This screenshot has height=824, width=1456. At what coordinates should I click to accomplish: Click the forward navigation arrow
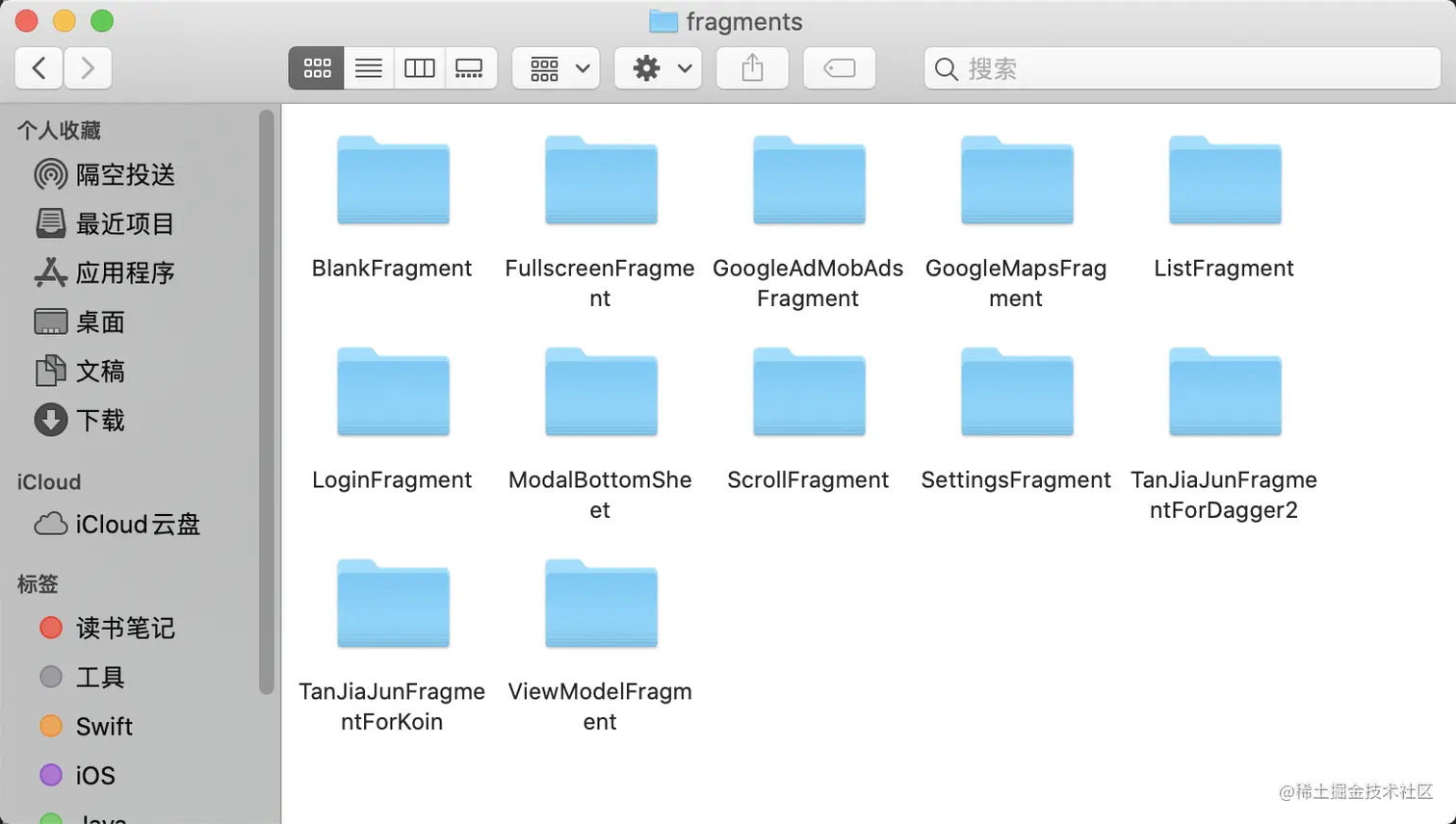[87, 67]
